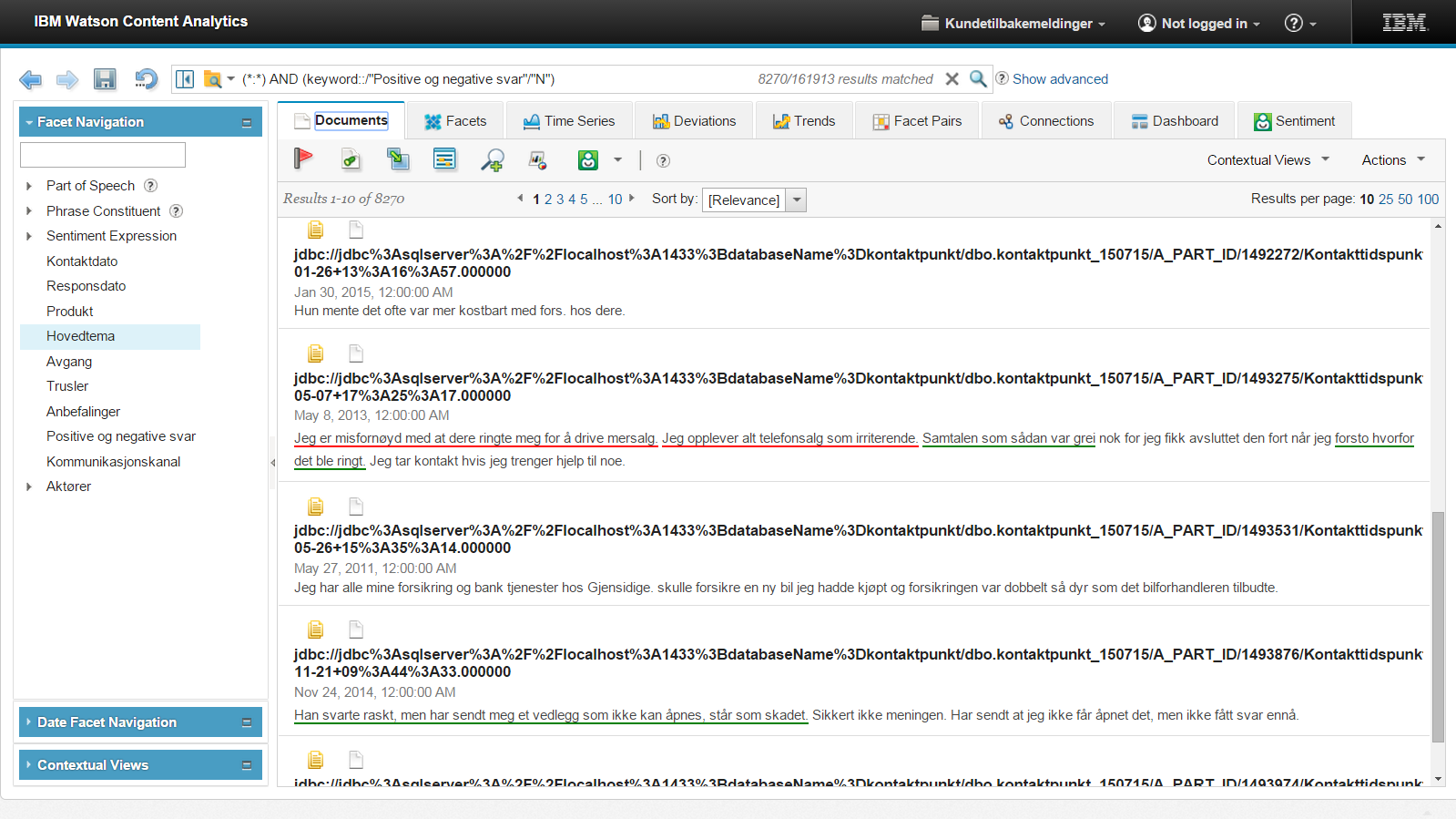1456x819 pixels.
Task: Switch to the Time Series tab
Action: click(x=569, y=121)
